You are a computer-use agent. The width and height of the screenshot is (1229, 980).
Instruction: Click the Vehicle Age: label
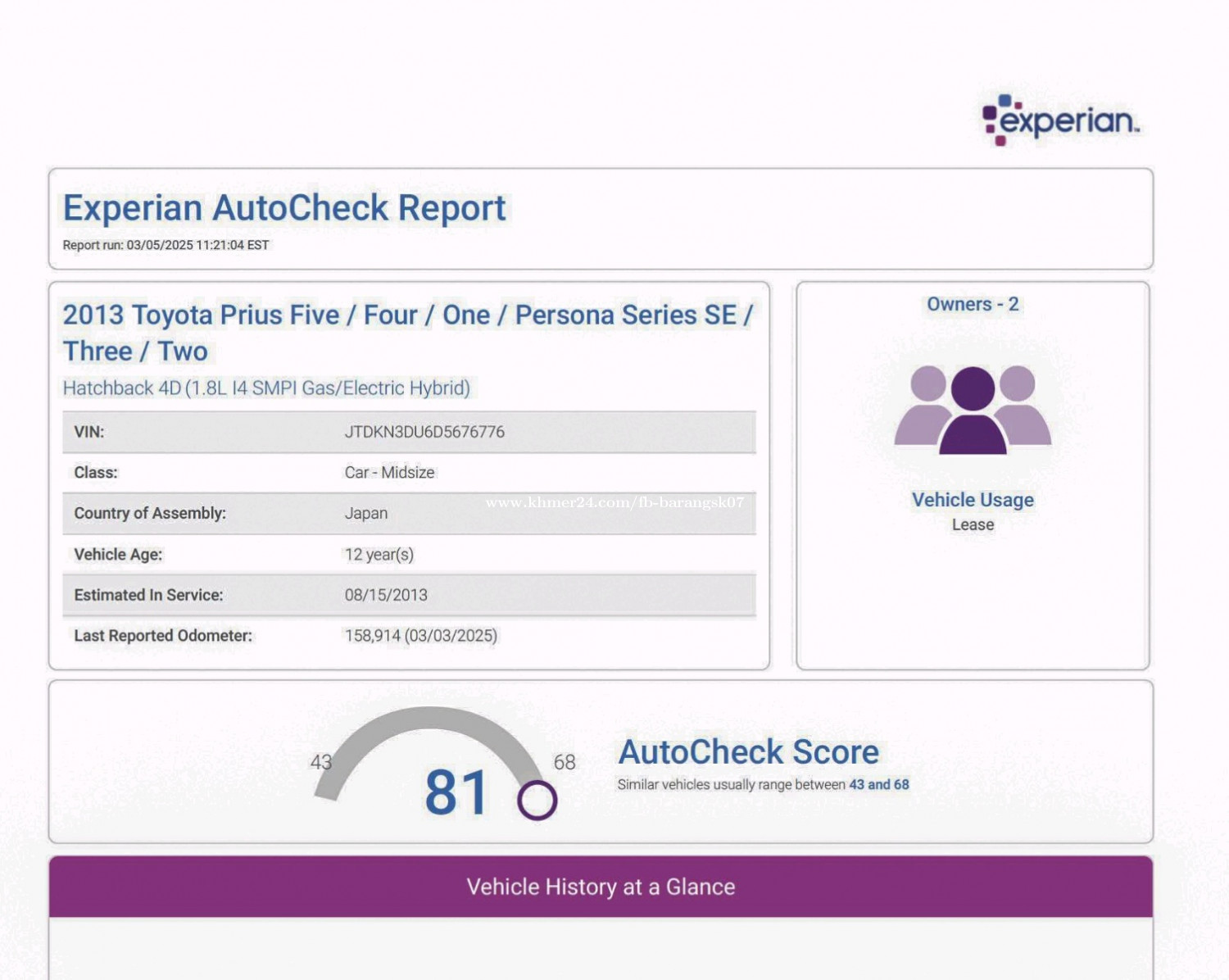[x=118, y=555]
